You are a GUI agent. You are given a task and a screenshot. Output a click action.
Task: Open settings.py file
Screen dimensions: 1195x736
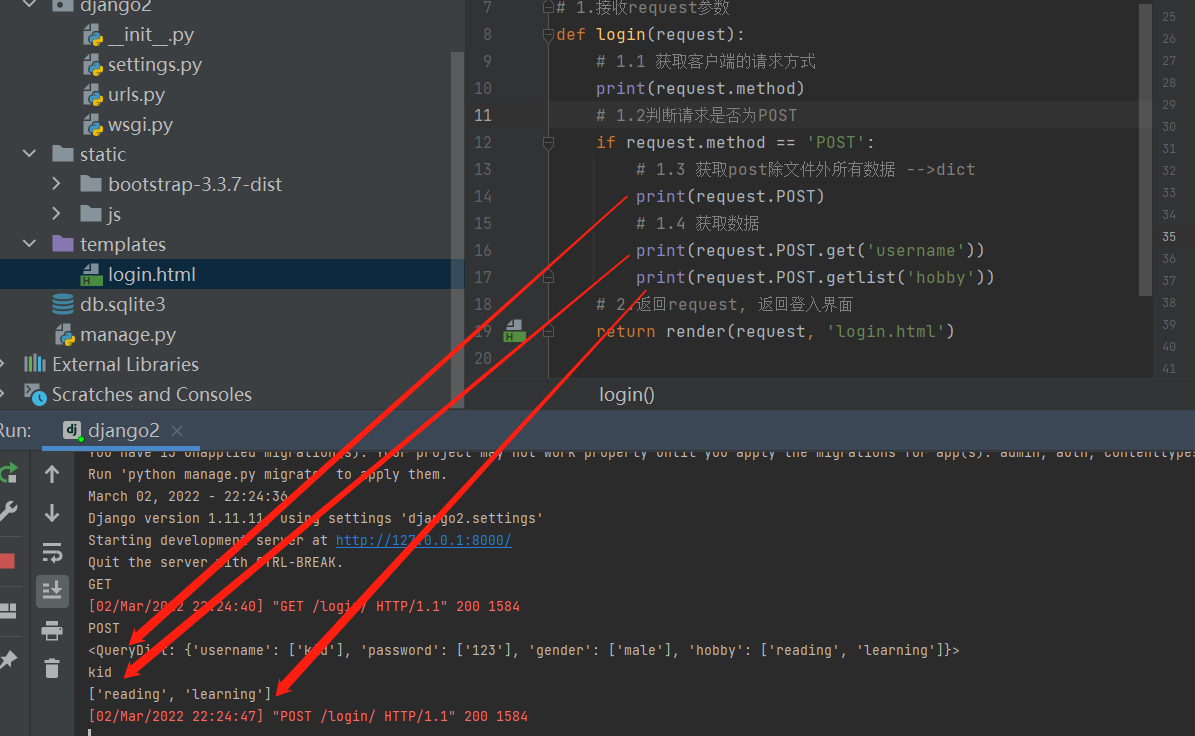click(x=155, y=65)
